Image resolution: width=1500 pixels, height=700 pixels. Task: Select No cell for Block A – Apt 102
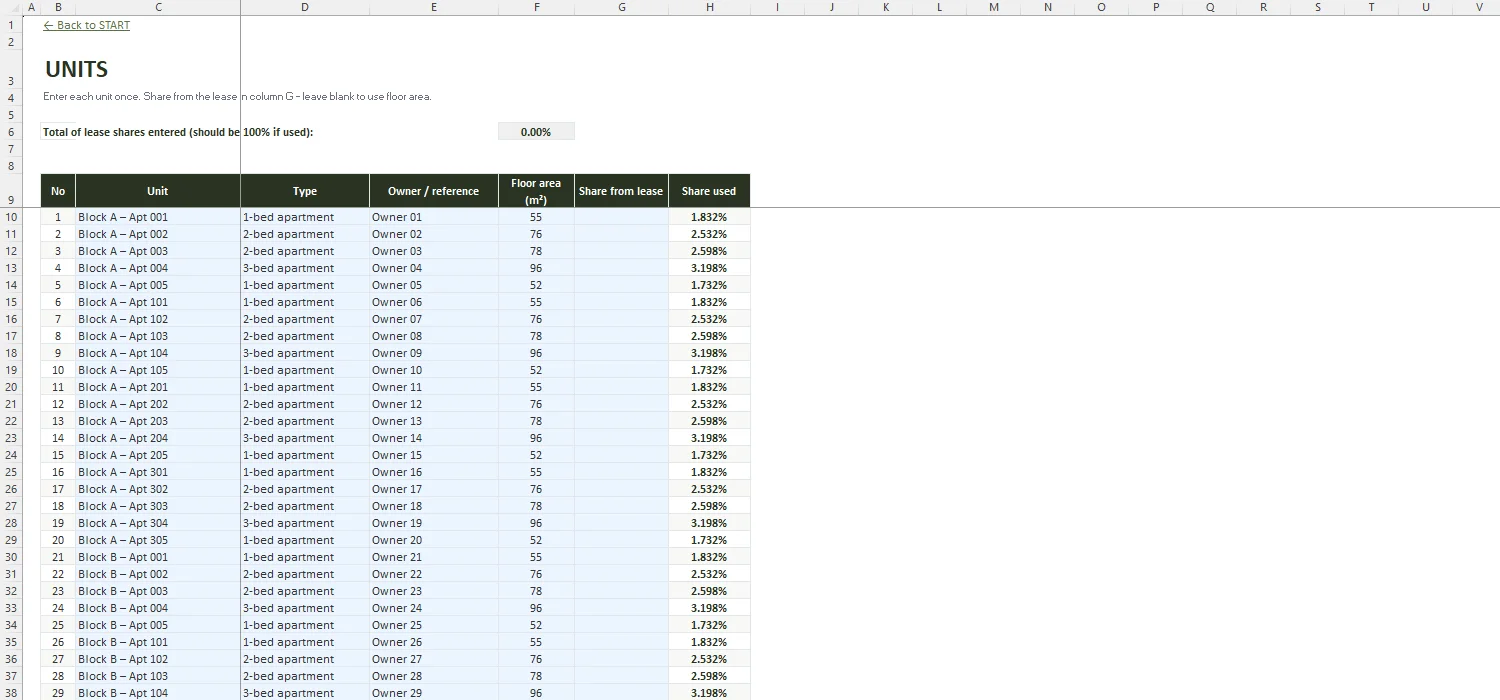(58, 319)
